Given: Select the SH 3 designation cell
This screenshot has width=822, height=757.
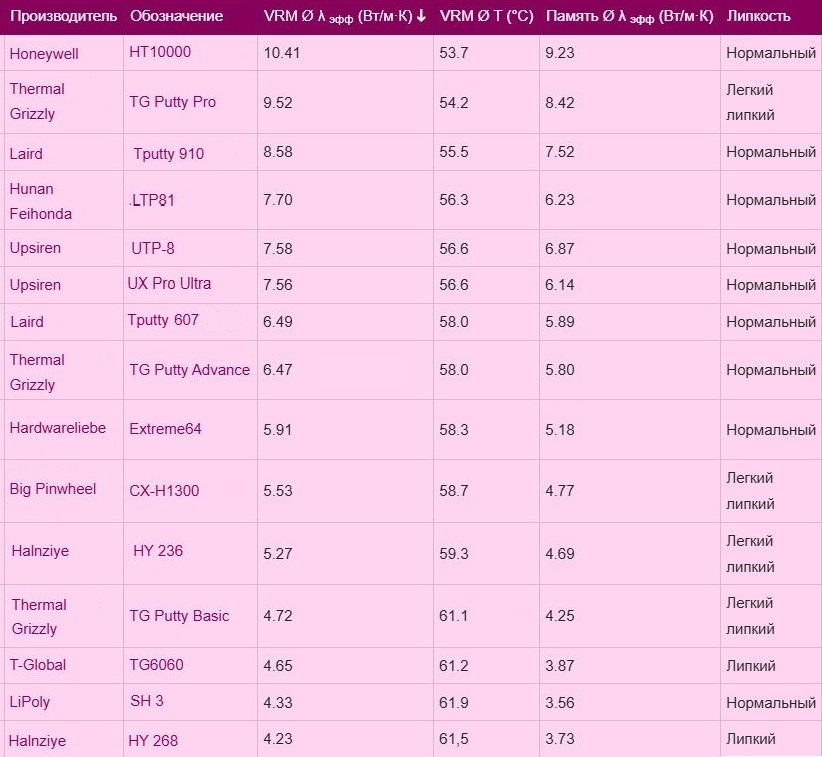Looking at the screenshot, I should (x=147, y=701).
